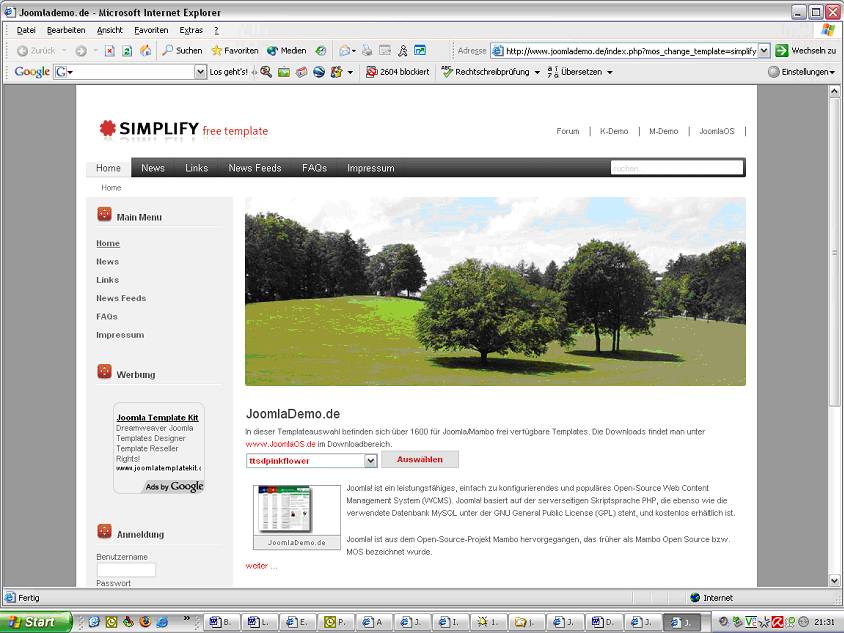Select the News tab in navigation bar
844x633 pixels.
pyautogui.click(x=153, y=168)
